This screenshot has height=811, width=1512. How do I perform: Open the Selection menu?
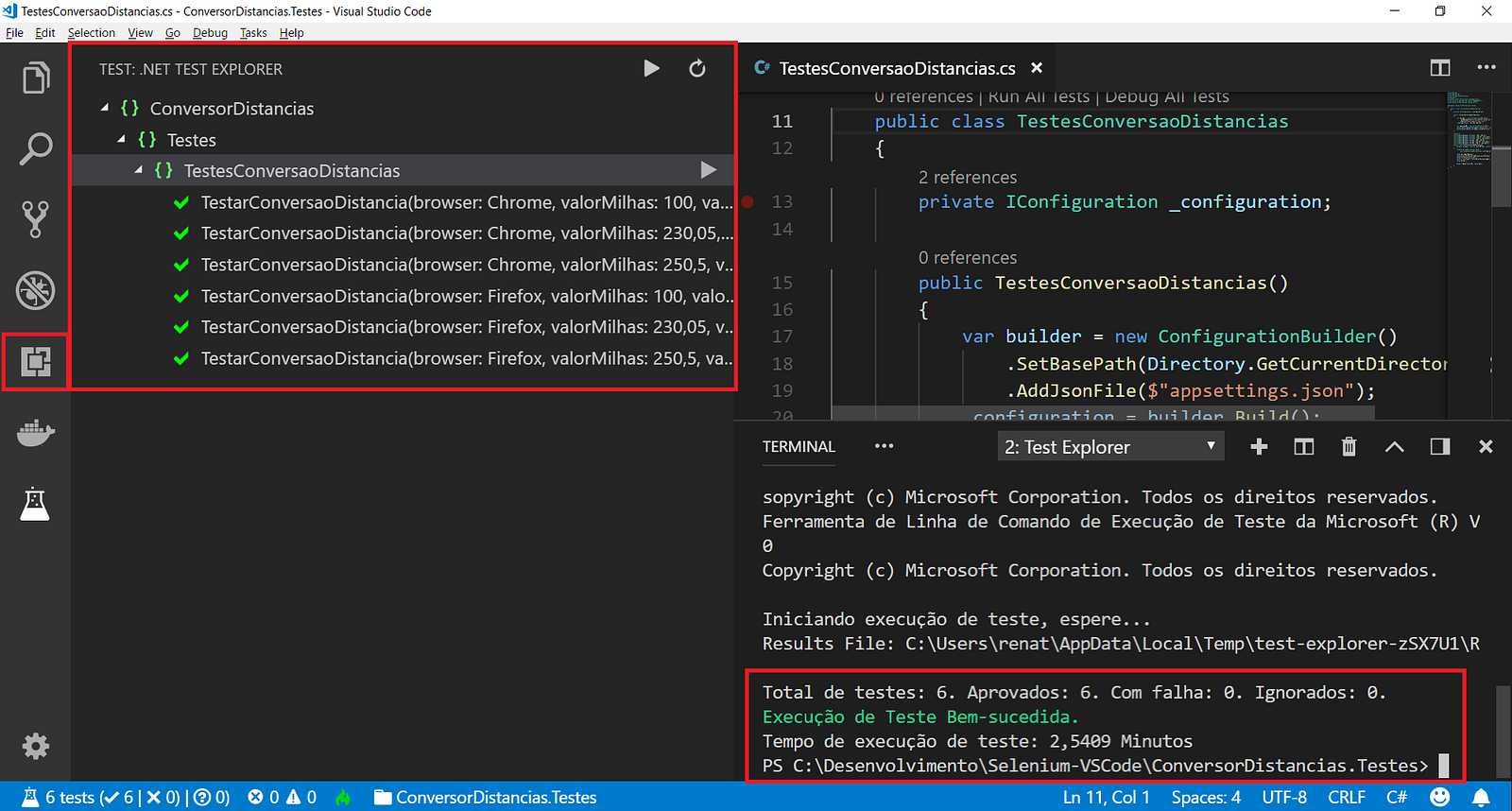91,32
